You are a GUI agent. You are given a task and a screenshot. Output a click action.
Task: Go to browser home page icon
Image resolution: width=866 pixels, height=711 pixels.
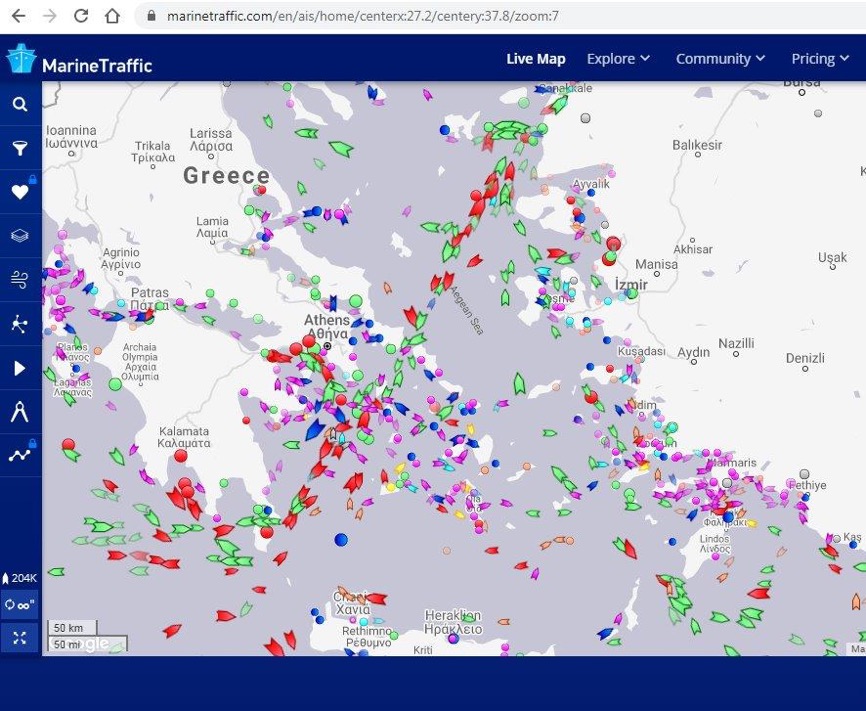(113, 15)
